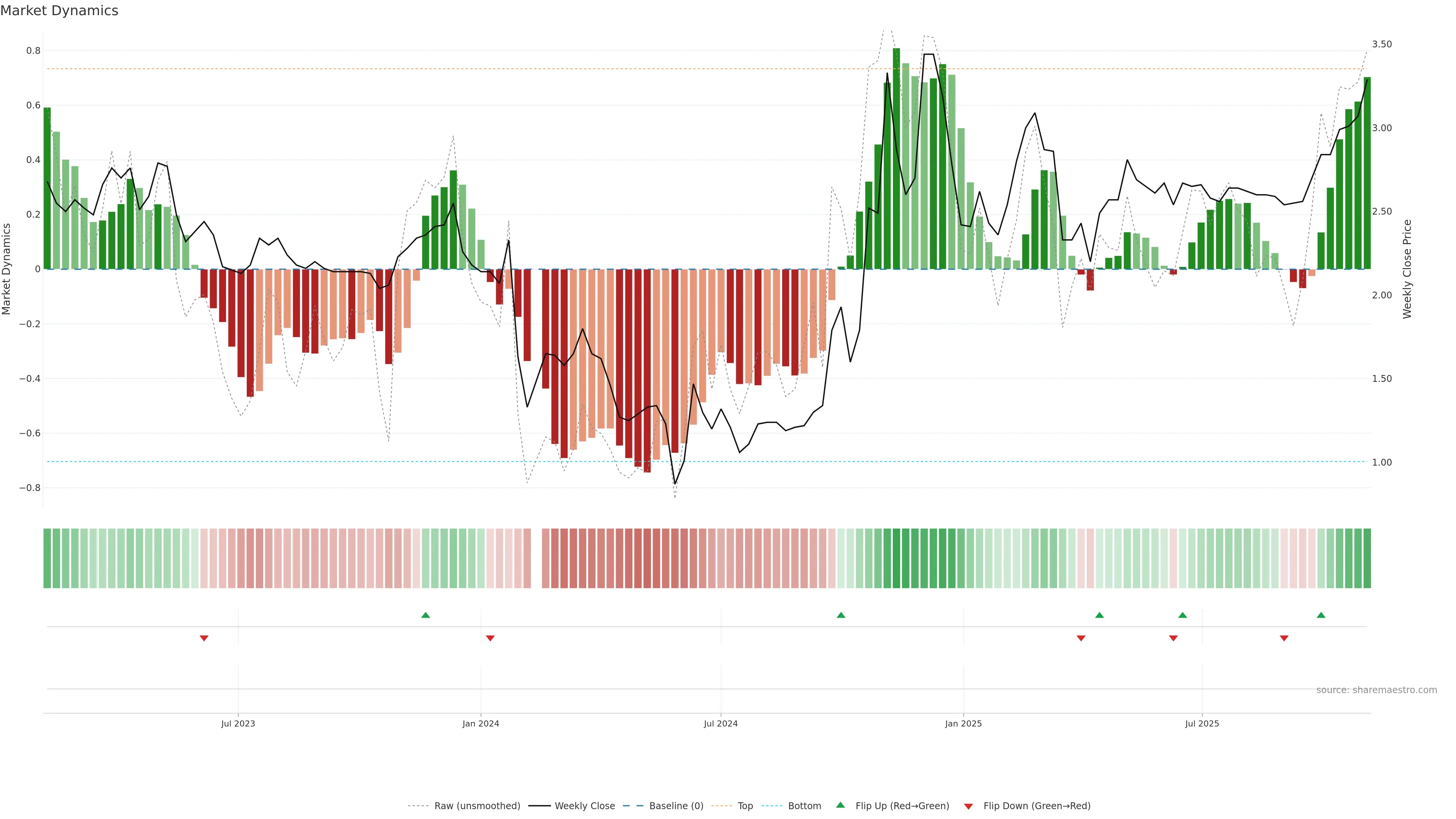The width and height of the screenshot is (1456, 819).
Task: Click the Jul 2025 x-axis label
Action: (x=1202, y=723)
